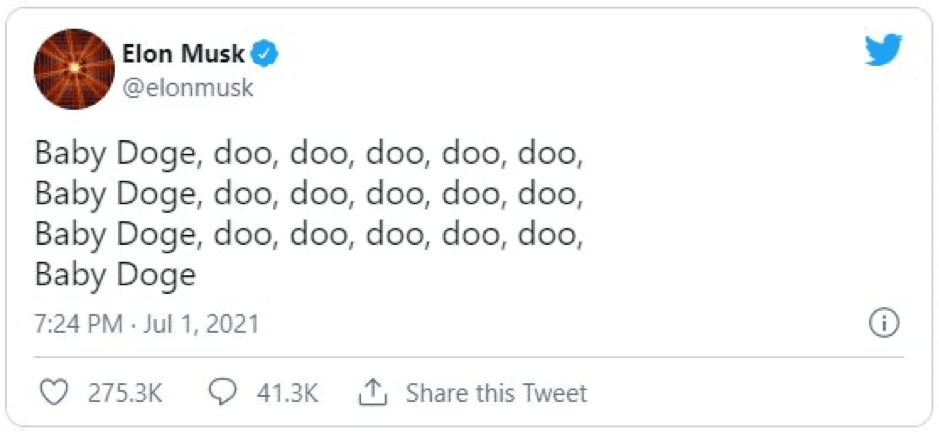Click the Elon Musk display name
This screenshot has width=939, height=433.
184,54
